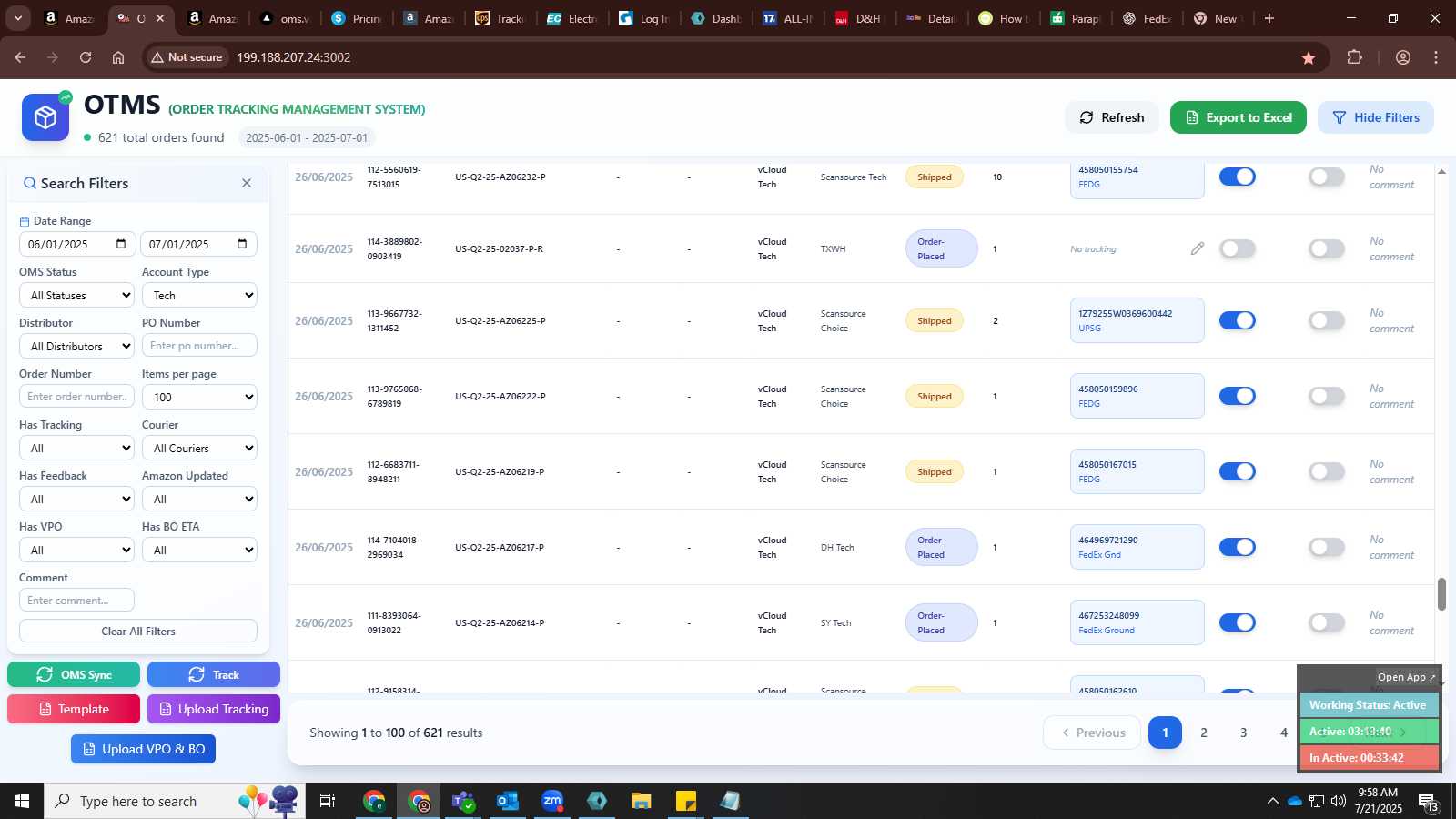
Task: Open the Has VPO dropdown
Action: [x=76, y=550]
